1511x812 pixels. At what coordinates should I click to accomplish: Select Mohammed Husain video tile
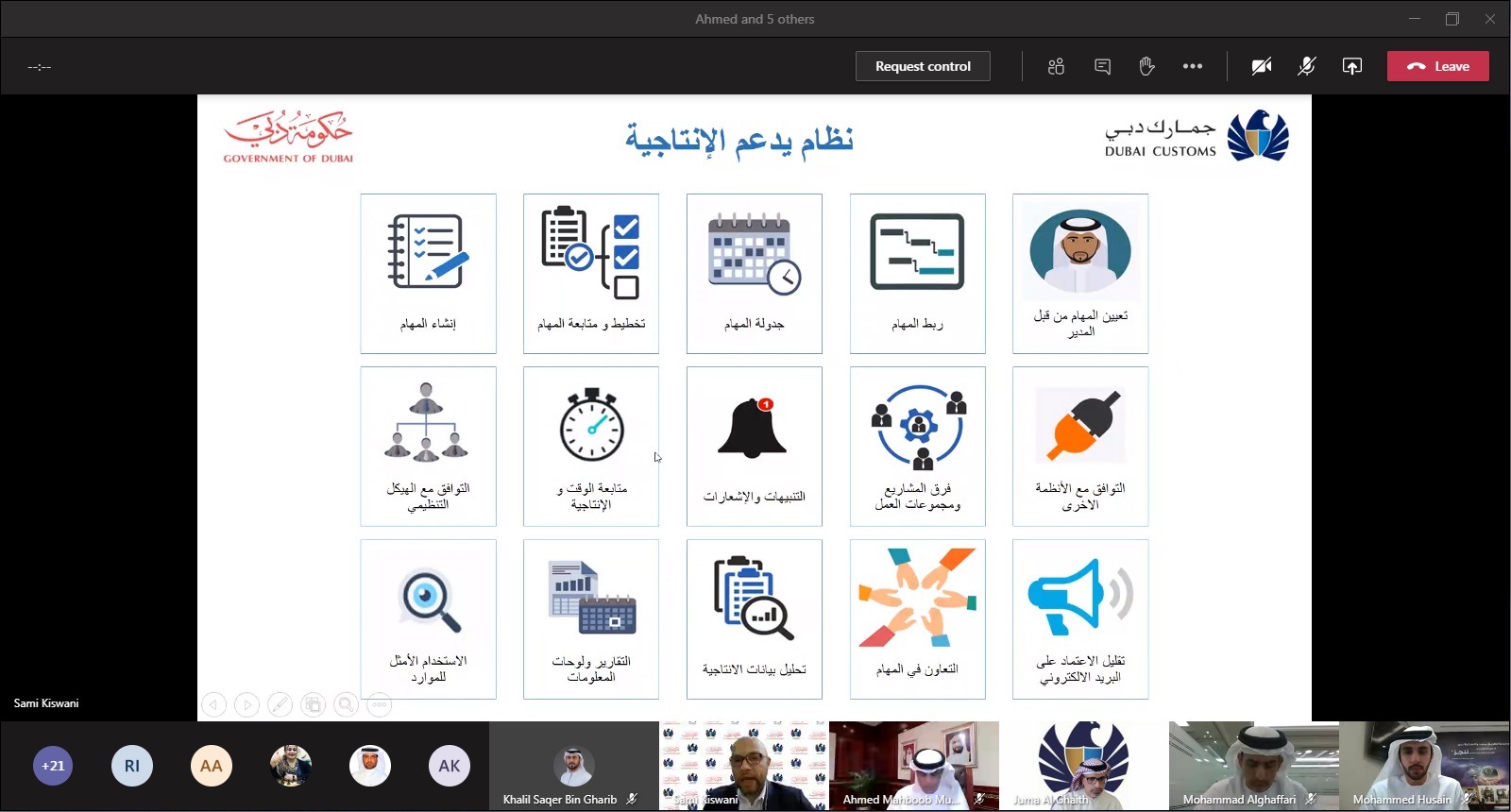1424,767
